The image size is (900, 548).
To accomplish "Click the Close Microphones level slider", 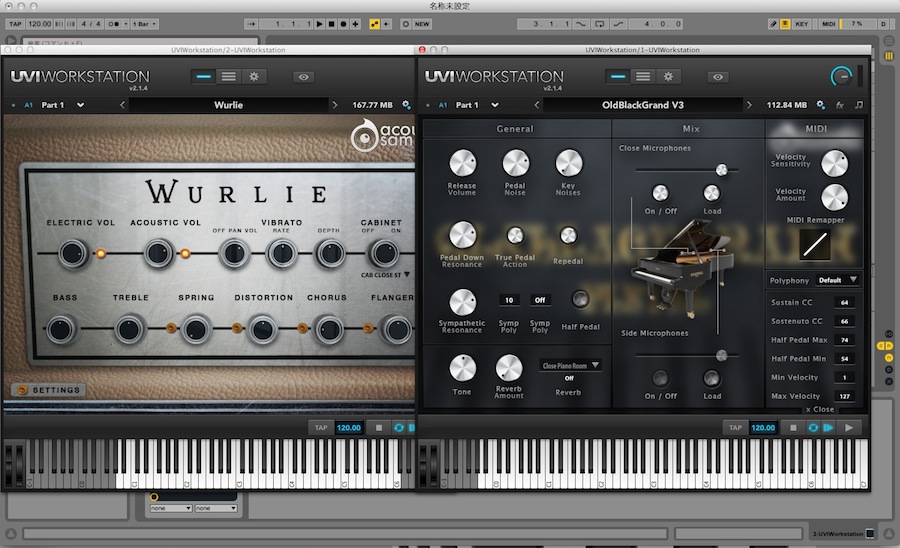I will pos(686,170).
